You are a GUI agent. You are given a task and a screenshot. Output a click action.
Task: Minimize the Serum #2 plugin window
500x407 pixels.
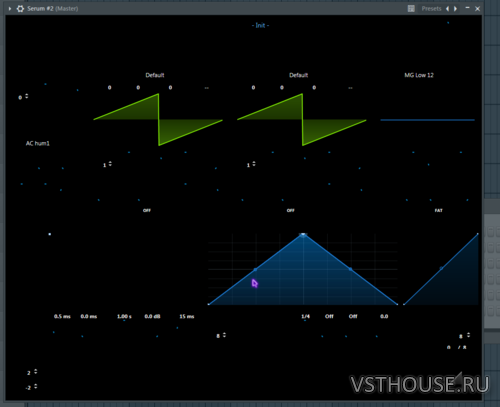click(467, 8)
